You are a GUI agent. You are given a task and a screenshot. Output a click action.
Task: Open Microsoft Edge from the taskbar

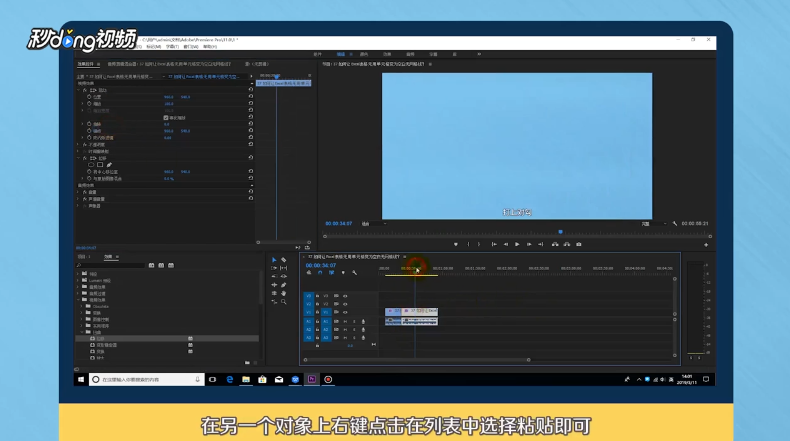230,380
